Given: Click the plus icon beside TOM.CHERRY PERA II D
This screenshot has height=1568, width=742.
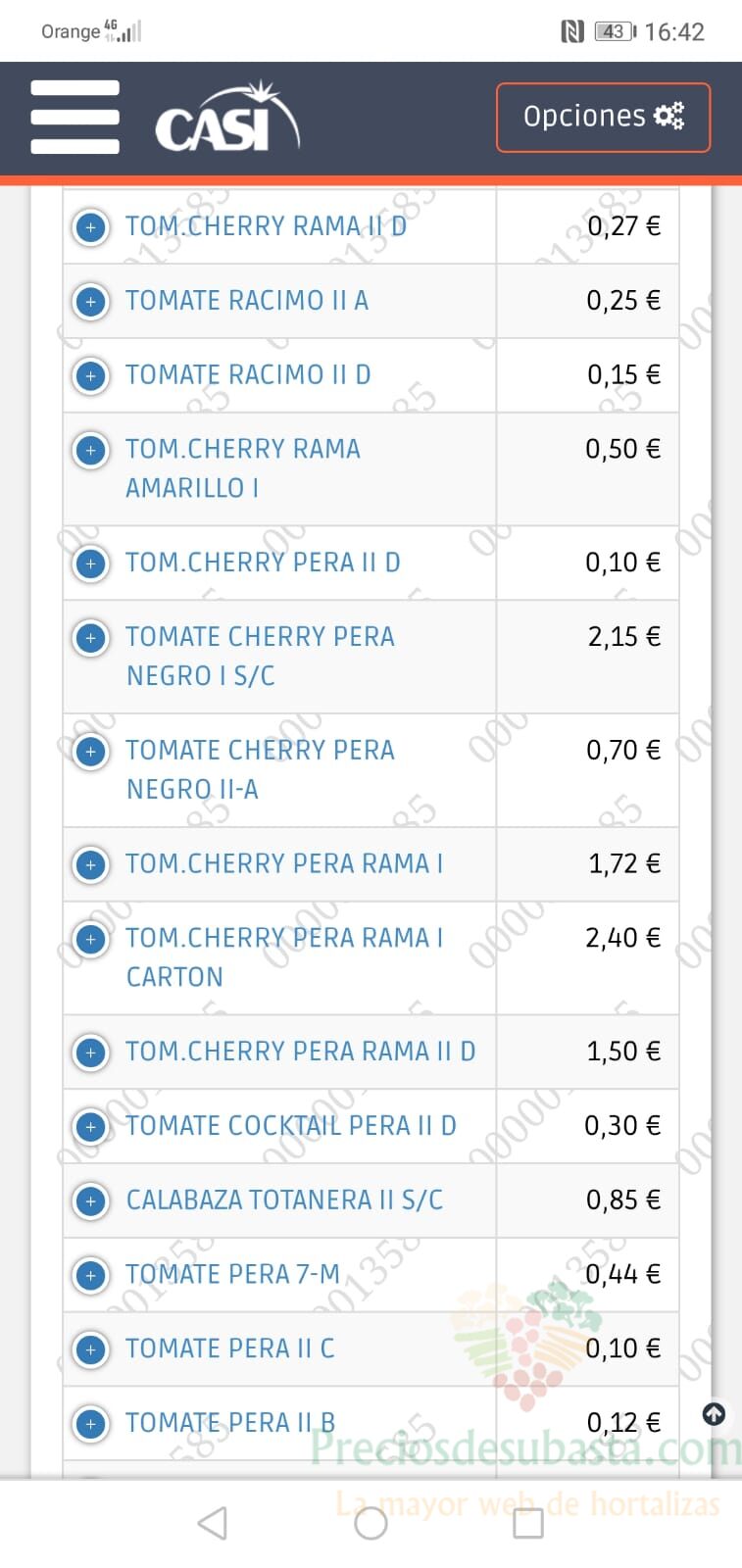Looking at the screenshot, I should pos(91,564).
